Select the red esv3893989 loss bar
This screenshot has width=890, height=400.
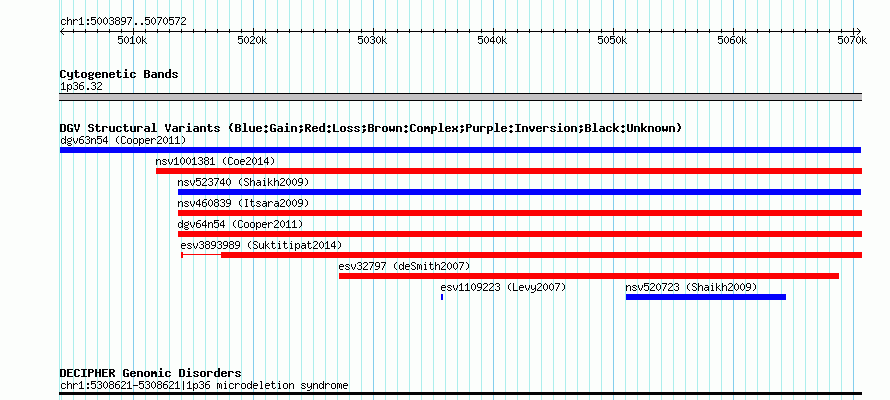[541, 255]
